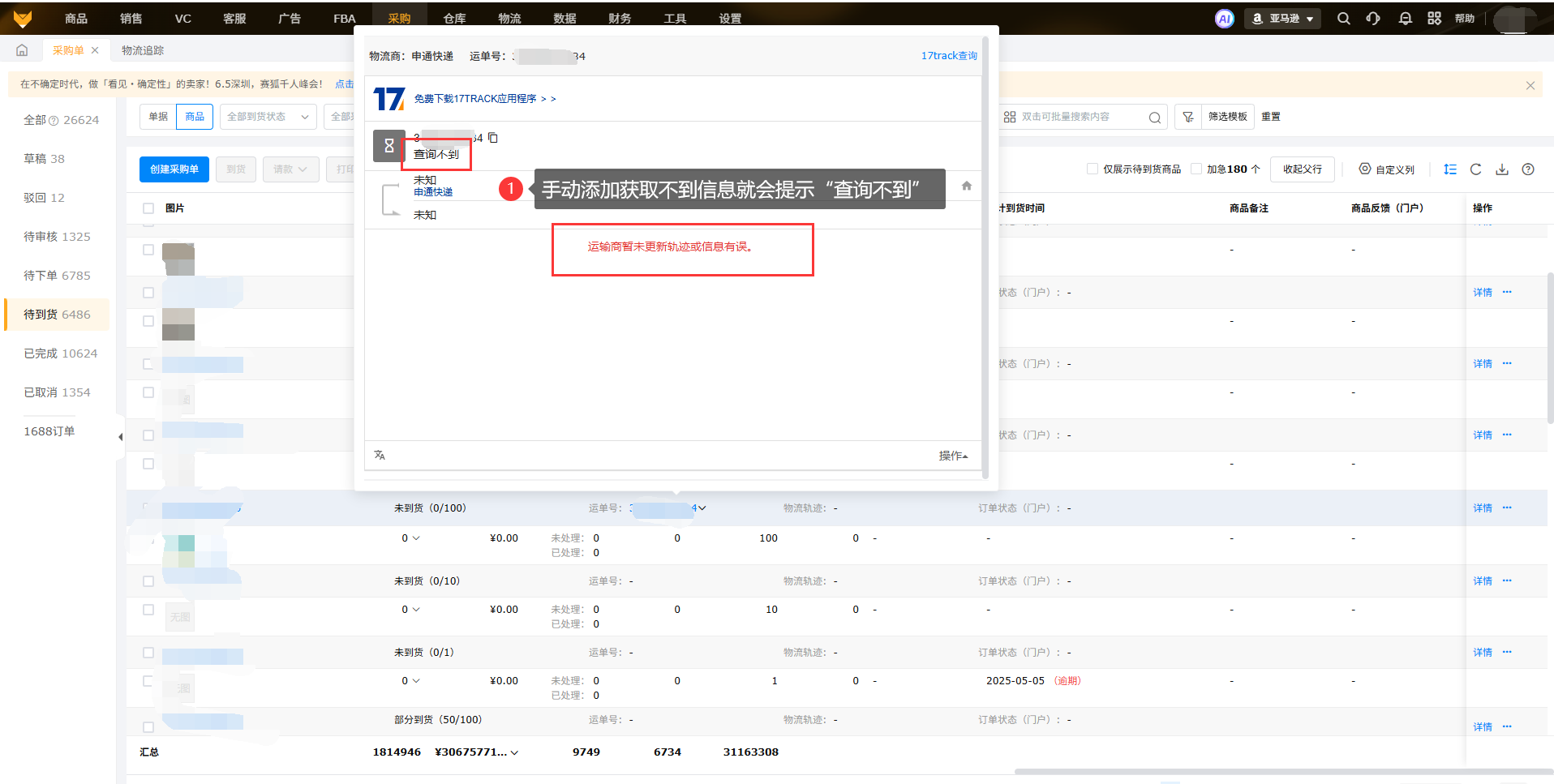Refresh the purchase order list
Screen dimensions: 1554x784
click(1476, 169)
